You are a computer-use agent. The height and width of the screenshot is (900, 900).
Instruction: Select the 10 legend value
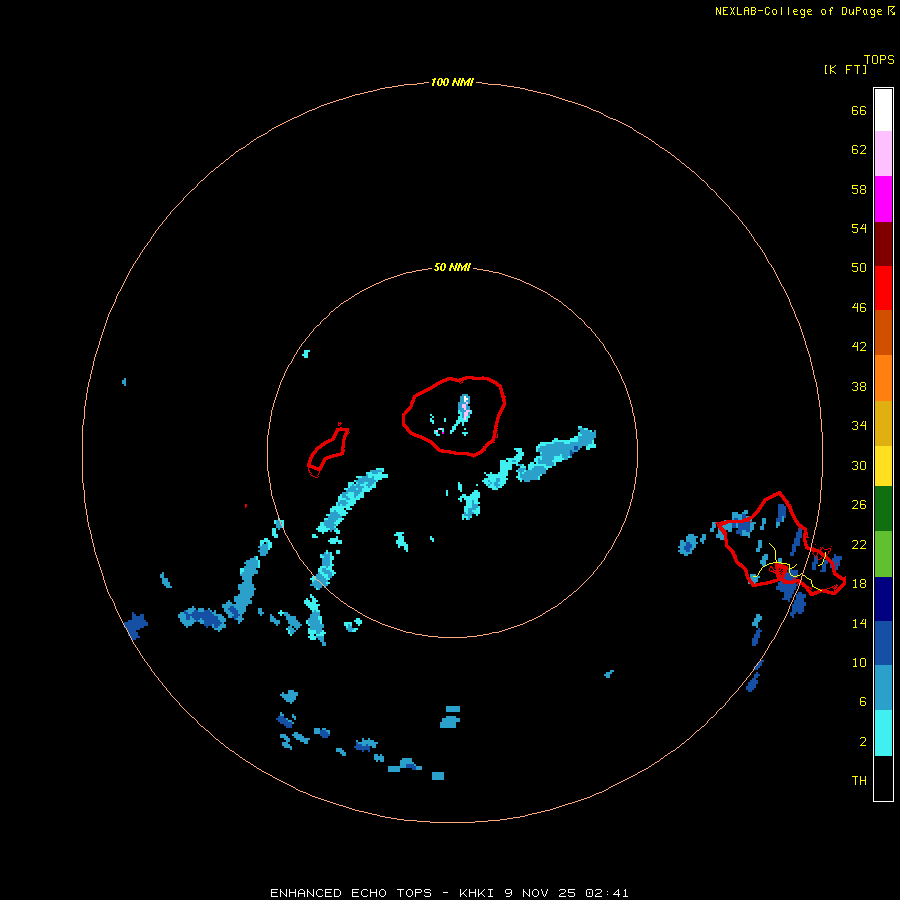859,663
